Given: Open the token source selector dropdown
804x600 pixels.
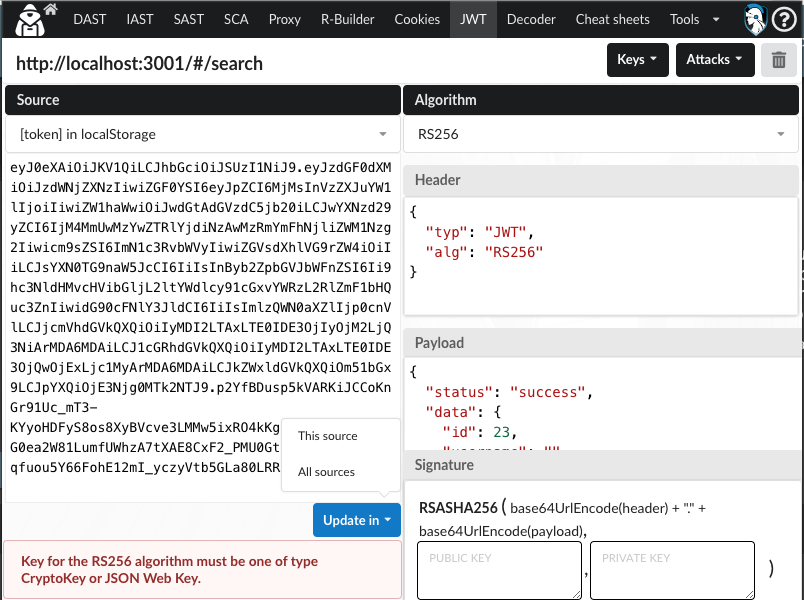Looking at the screenshot, I should point(202,134).
